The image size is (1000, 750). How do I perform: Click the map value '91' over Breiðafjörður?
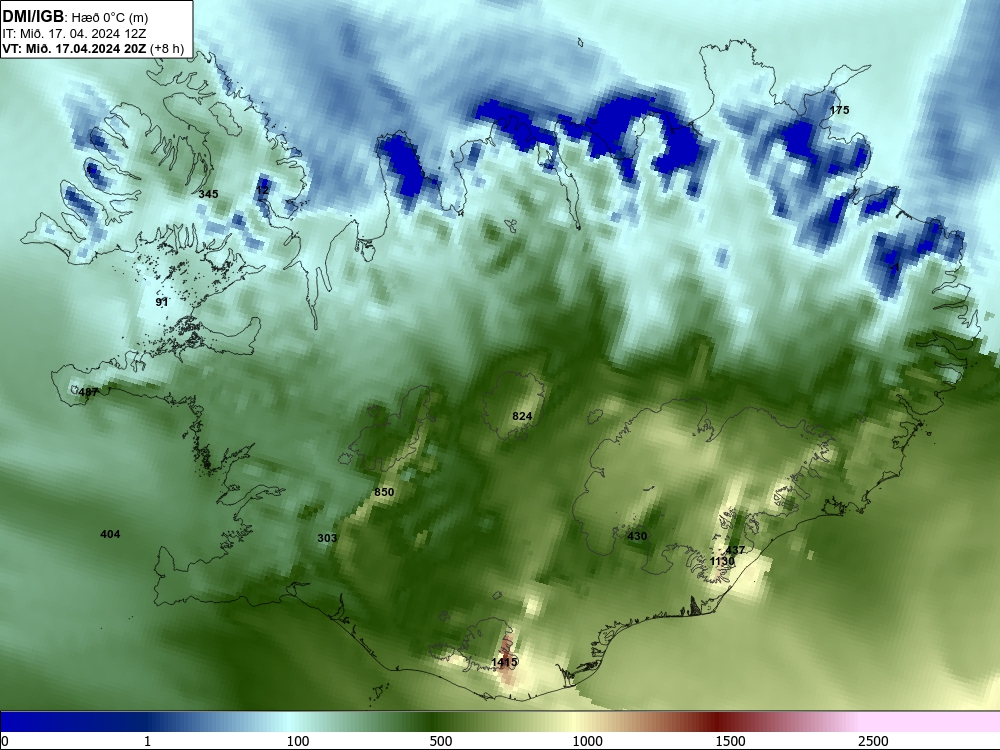point(162,302)
